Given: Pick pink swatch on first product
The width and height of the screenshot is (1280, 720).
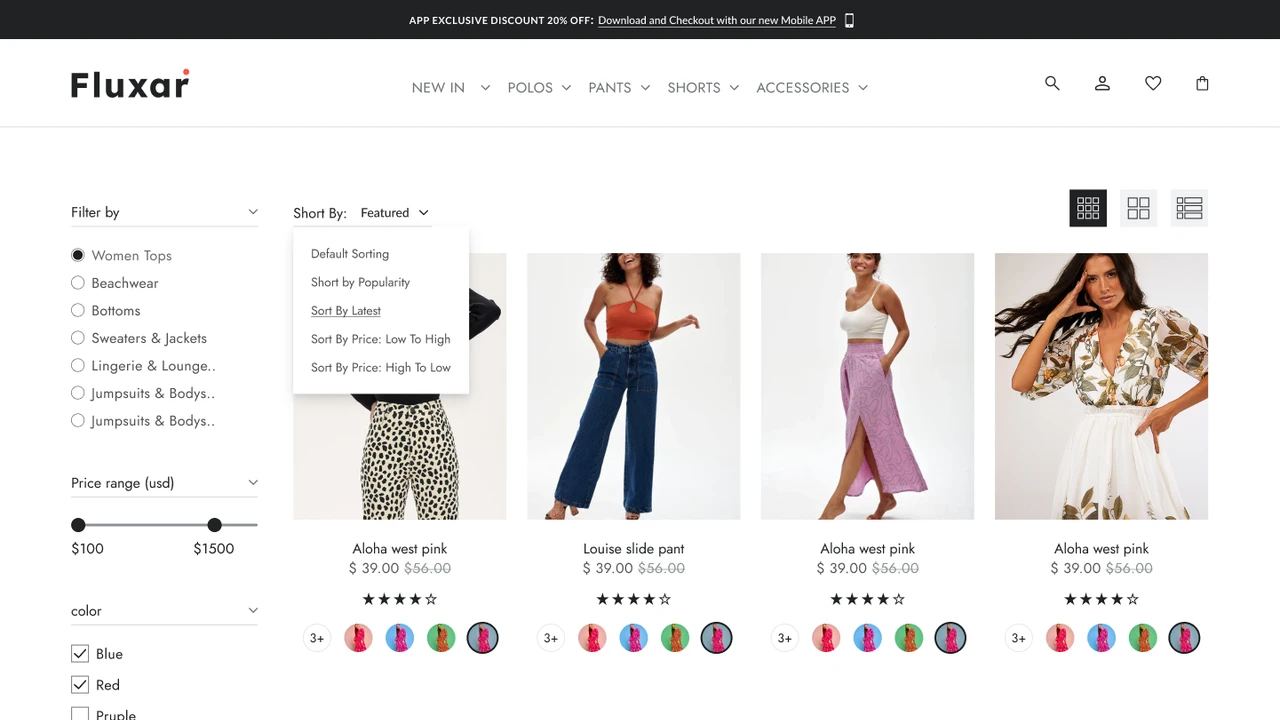Looking at the screenshot, I should pyautogui.click(x=358, y=638).
